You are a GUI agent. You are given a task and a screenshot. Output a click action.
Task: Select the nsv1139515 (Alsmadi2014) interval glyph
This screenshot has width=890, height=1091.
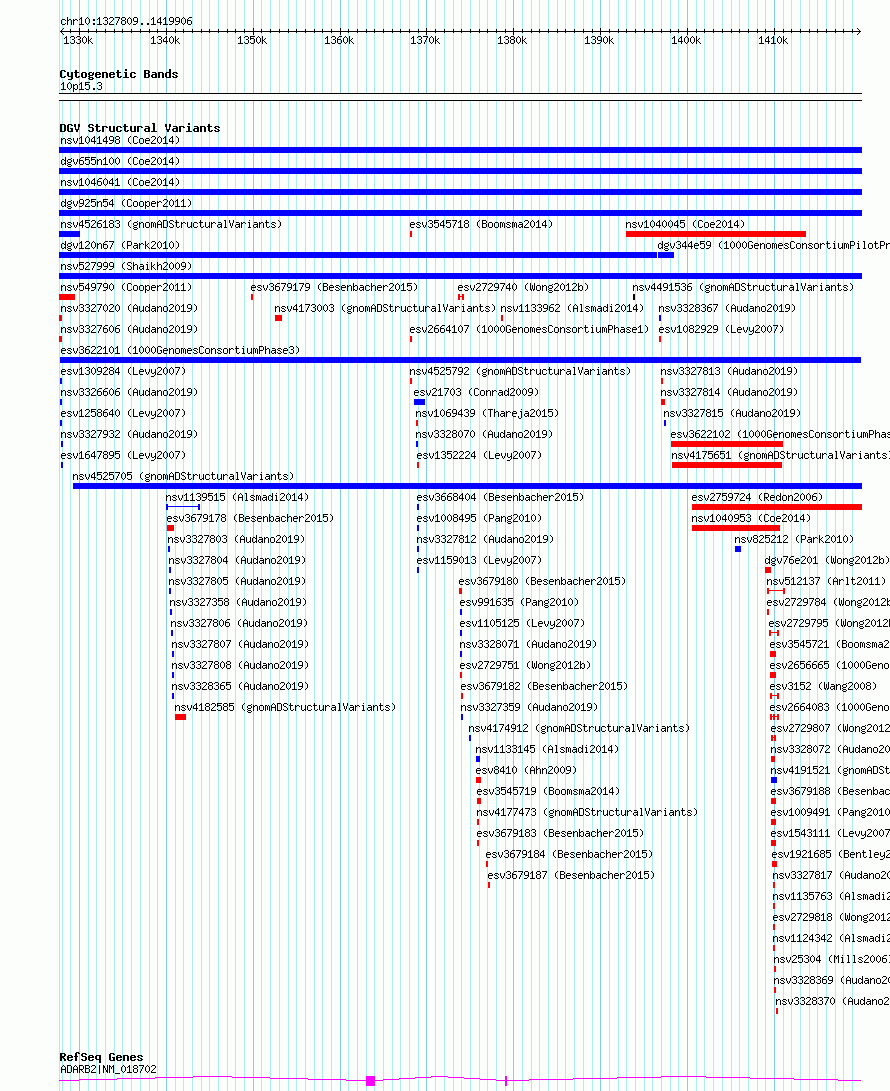point(183,507)
